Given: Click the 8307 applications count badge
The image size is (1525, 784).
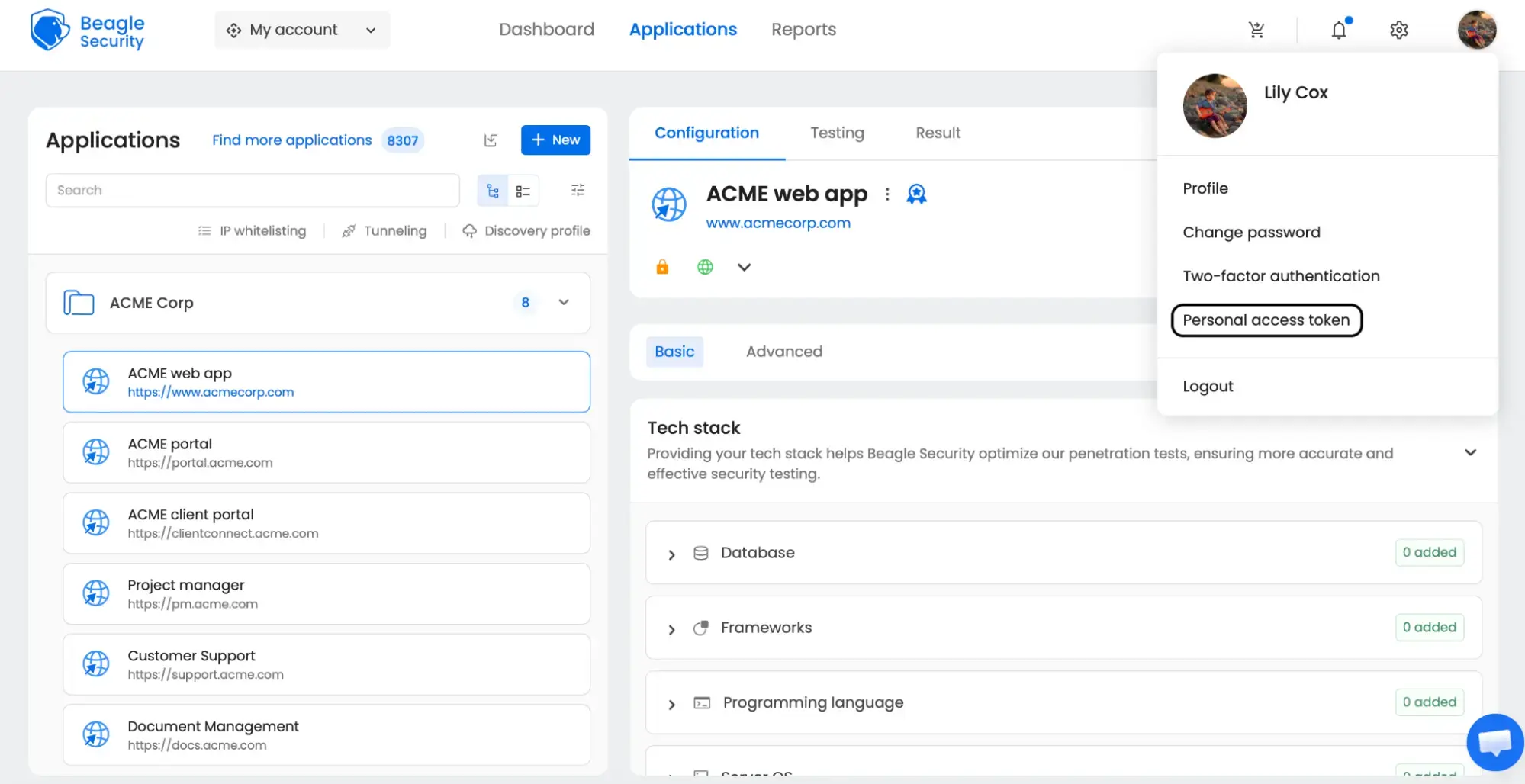Looking at the screenshot, I should click(x=402, y=140).
